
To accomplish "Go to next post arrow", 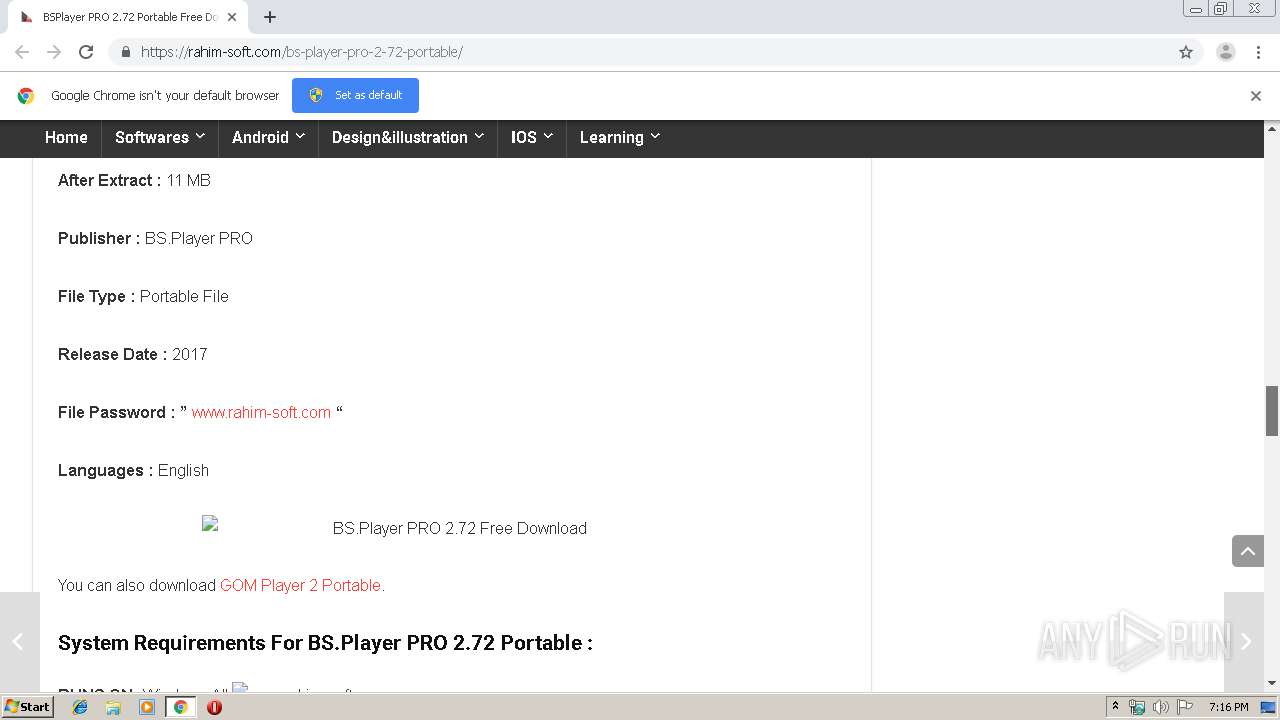I will (1245, 642).
